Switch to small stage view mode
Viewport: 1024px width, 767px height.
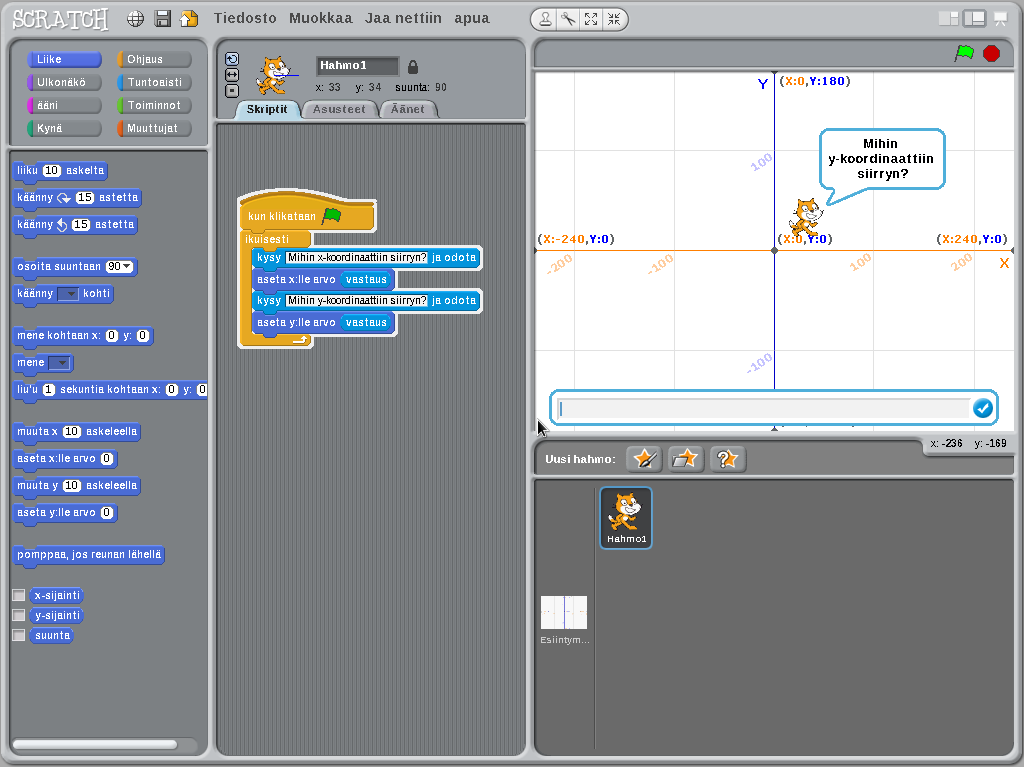[x=948, y=19]
